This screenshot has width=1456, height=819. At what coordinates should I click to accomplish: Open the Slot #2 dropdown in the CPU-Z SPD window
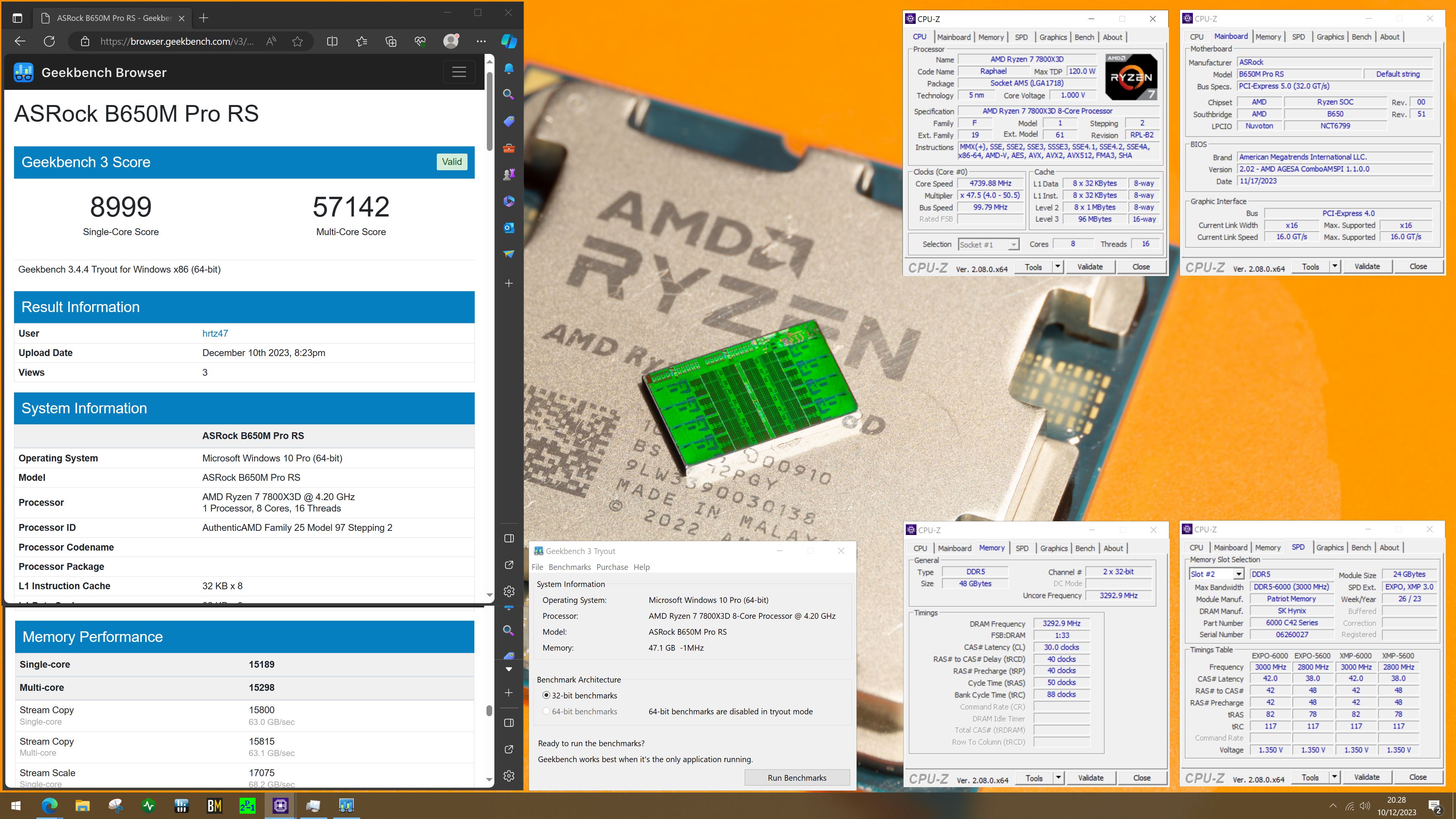[1238, 574]
